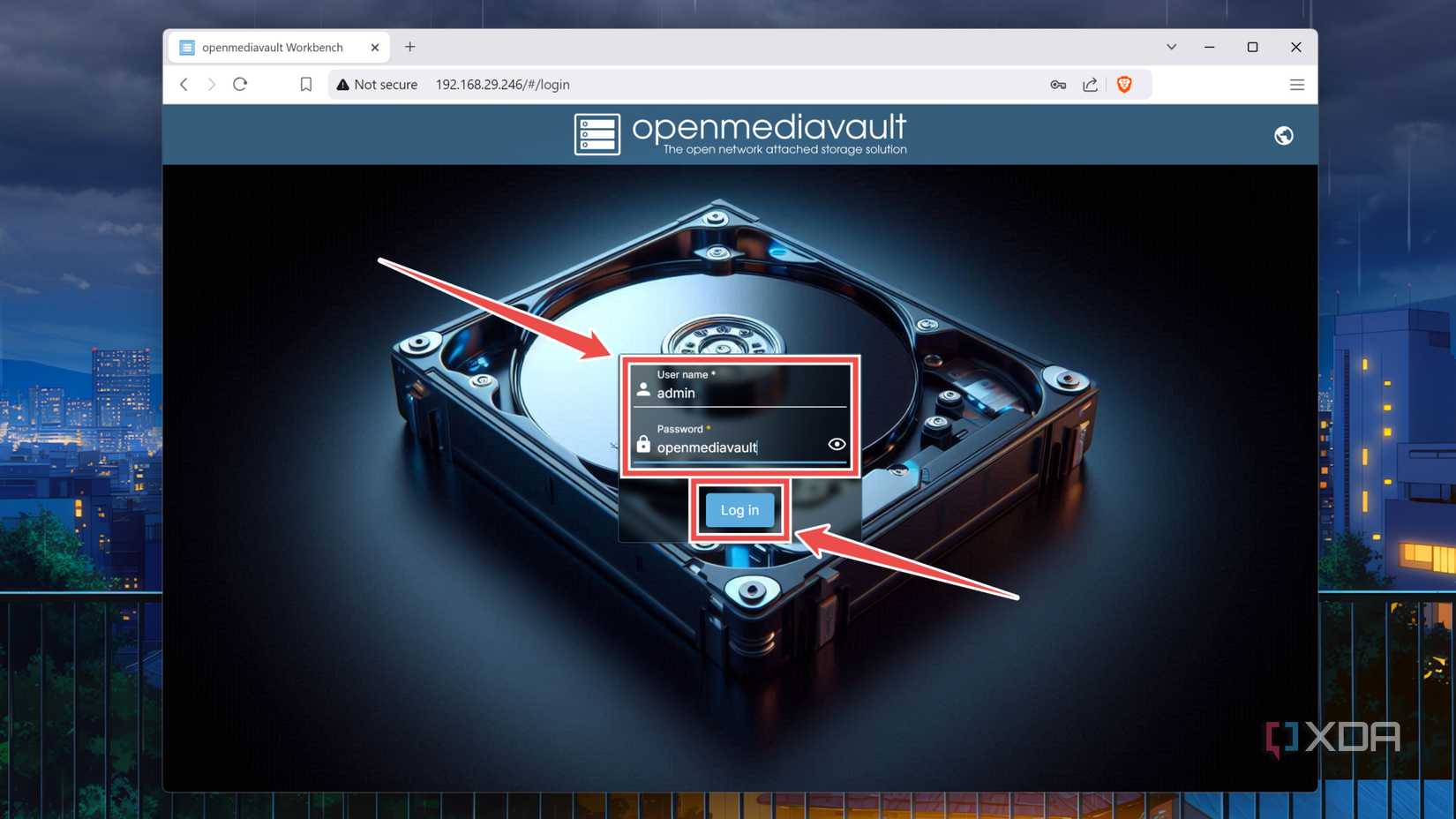Click the openmediavault logo in the header
Image resolution: width=1456 pixels, height=819 pixels.
click(x=740, y=134)
